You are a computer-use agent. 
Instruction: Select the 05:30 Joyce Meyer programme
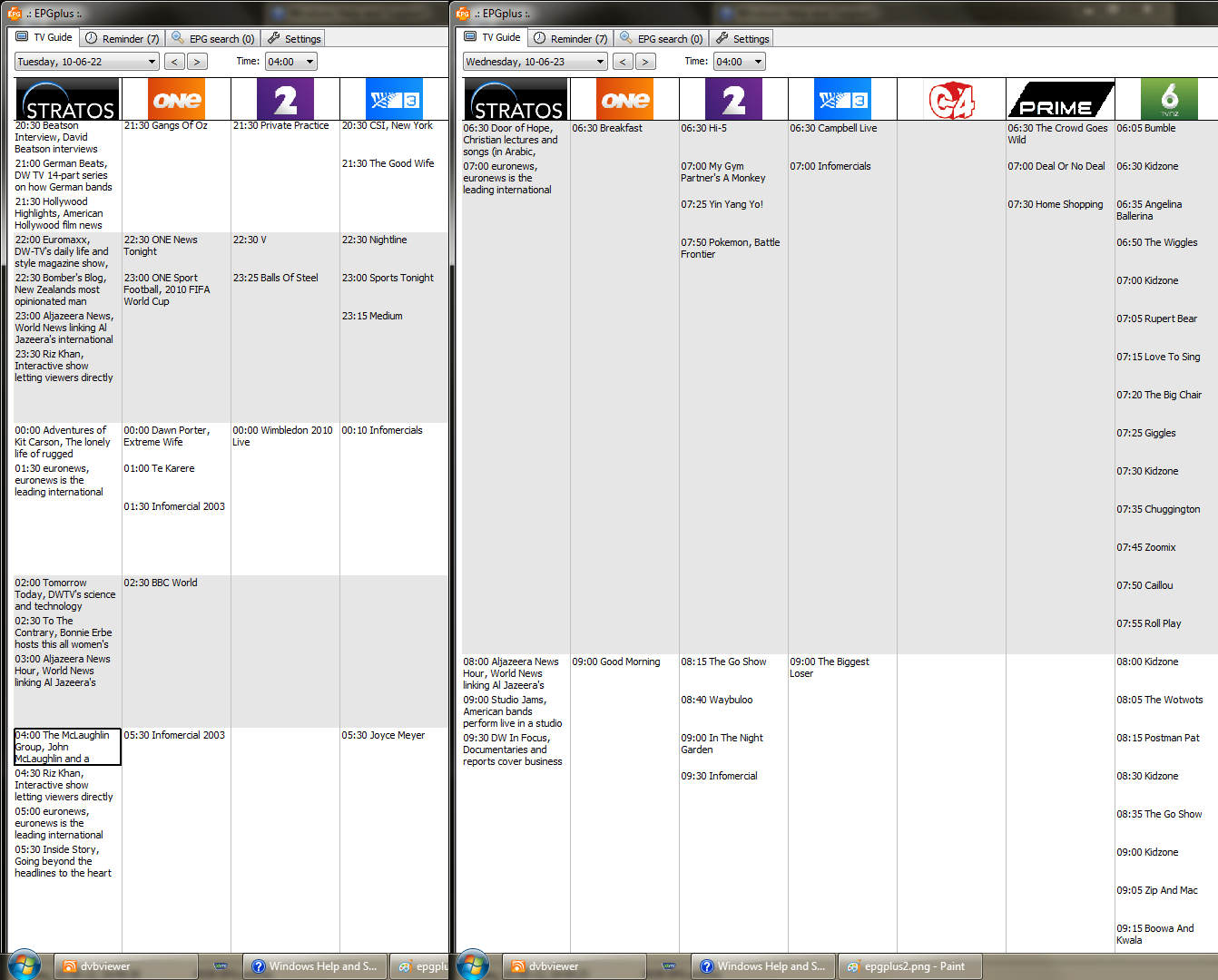click(383, 736)
